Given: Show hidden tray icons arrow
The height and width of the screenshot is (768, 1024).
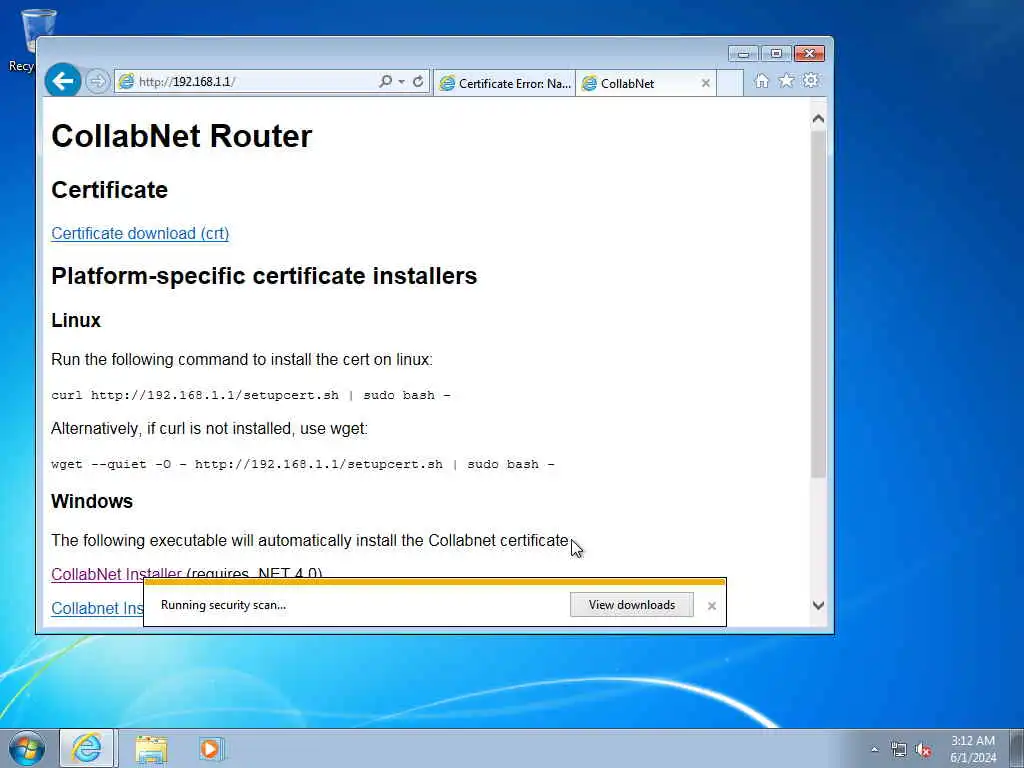Looking at the screenshot, I should pos(874,750).
